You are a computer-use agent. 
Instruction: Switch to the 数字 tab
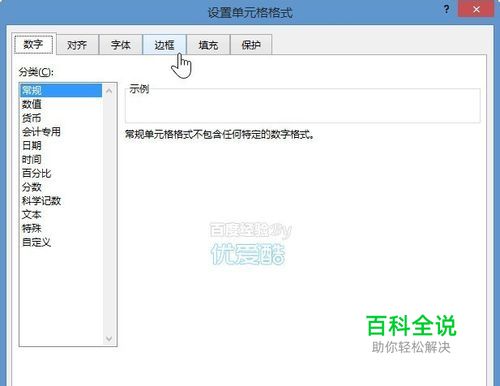coord(34,44)
